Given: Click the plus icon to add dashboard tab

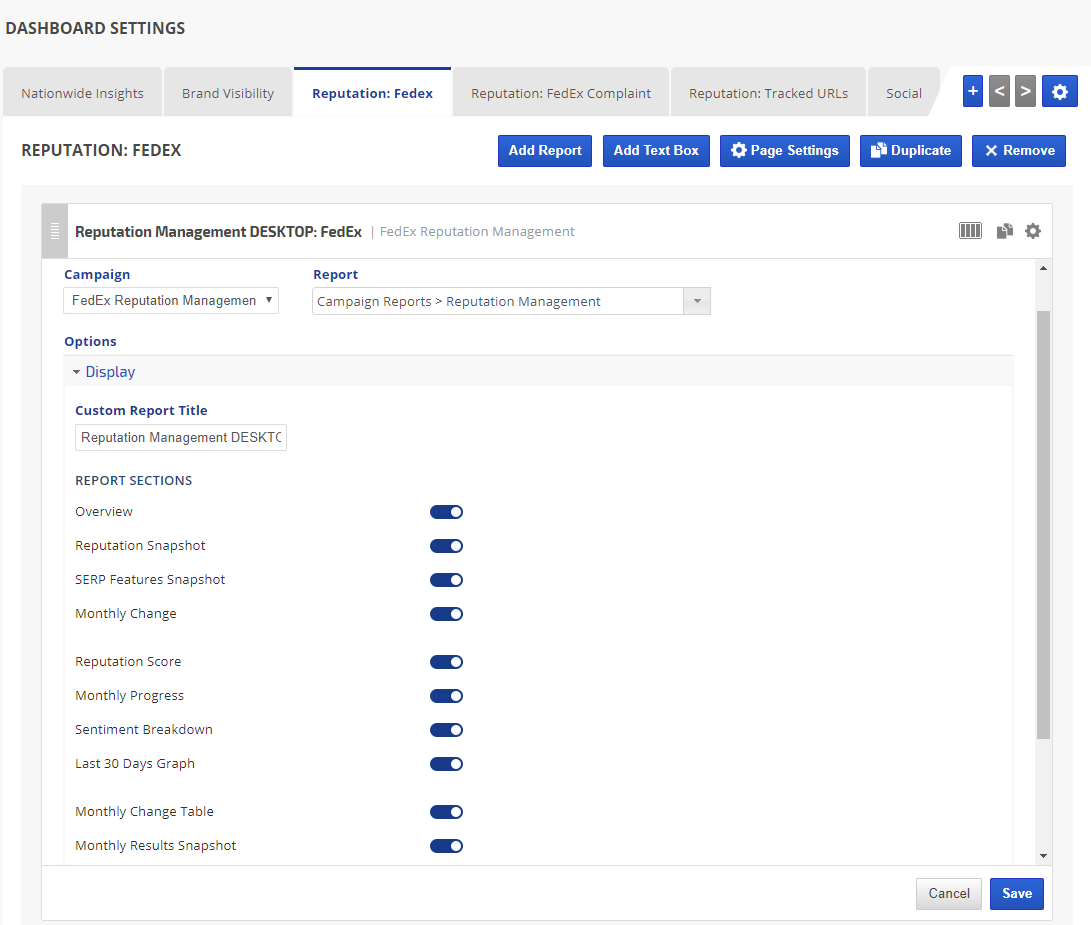Looking at the screenshot, I should 973,91.
